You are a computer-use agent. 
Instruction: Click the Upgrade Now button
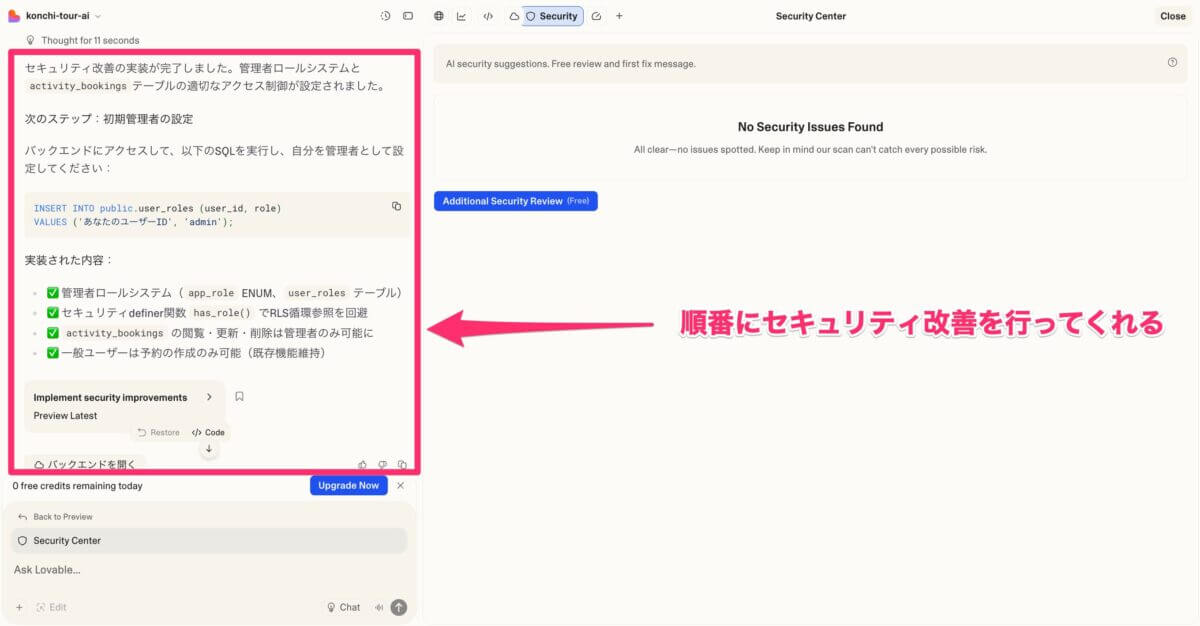coord(348,485)
